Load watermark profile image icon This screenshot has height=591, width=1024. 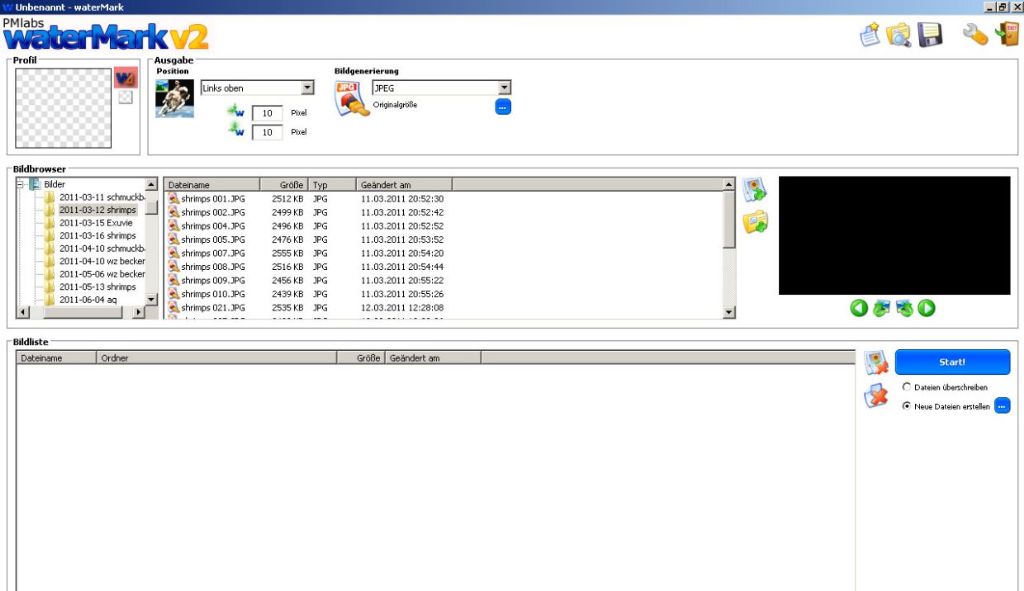[x=125, y=78]
